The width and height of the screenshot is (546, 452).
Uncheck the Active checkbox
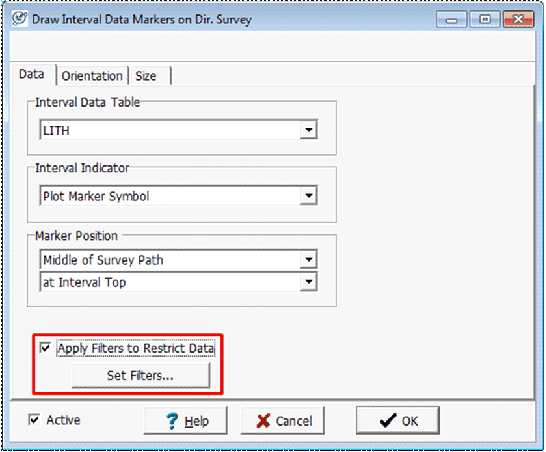pyautogui.click(x=34, y=420)
